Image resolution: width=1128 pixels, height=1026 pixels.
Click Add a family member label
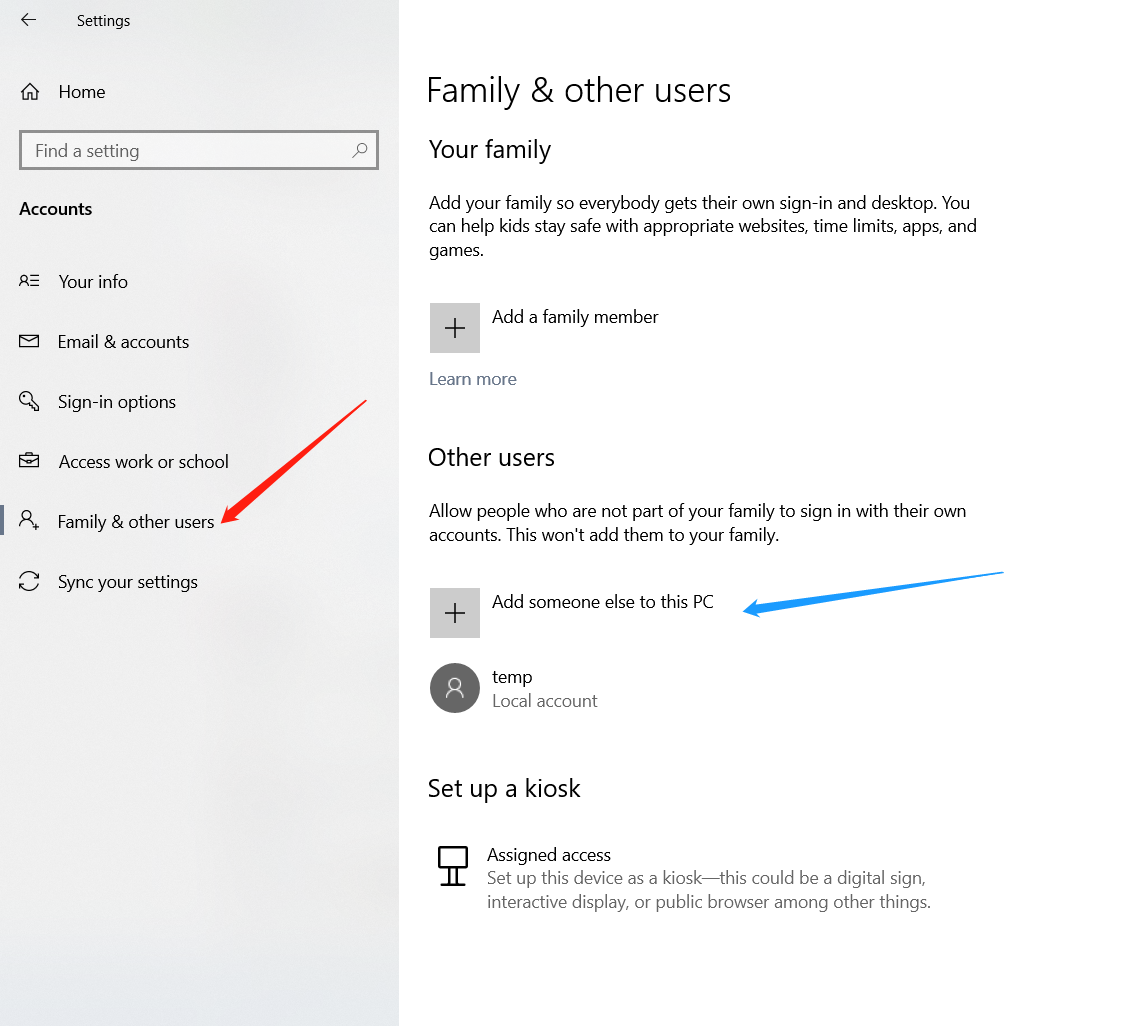tap(575, 317)
